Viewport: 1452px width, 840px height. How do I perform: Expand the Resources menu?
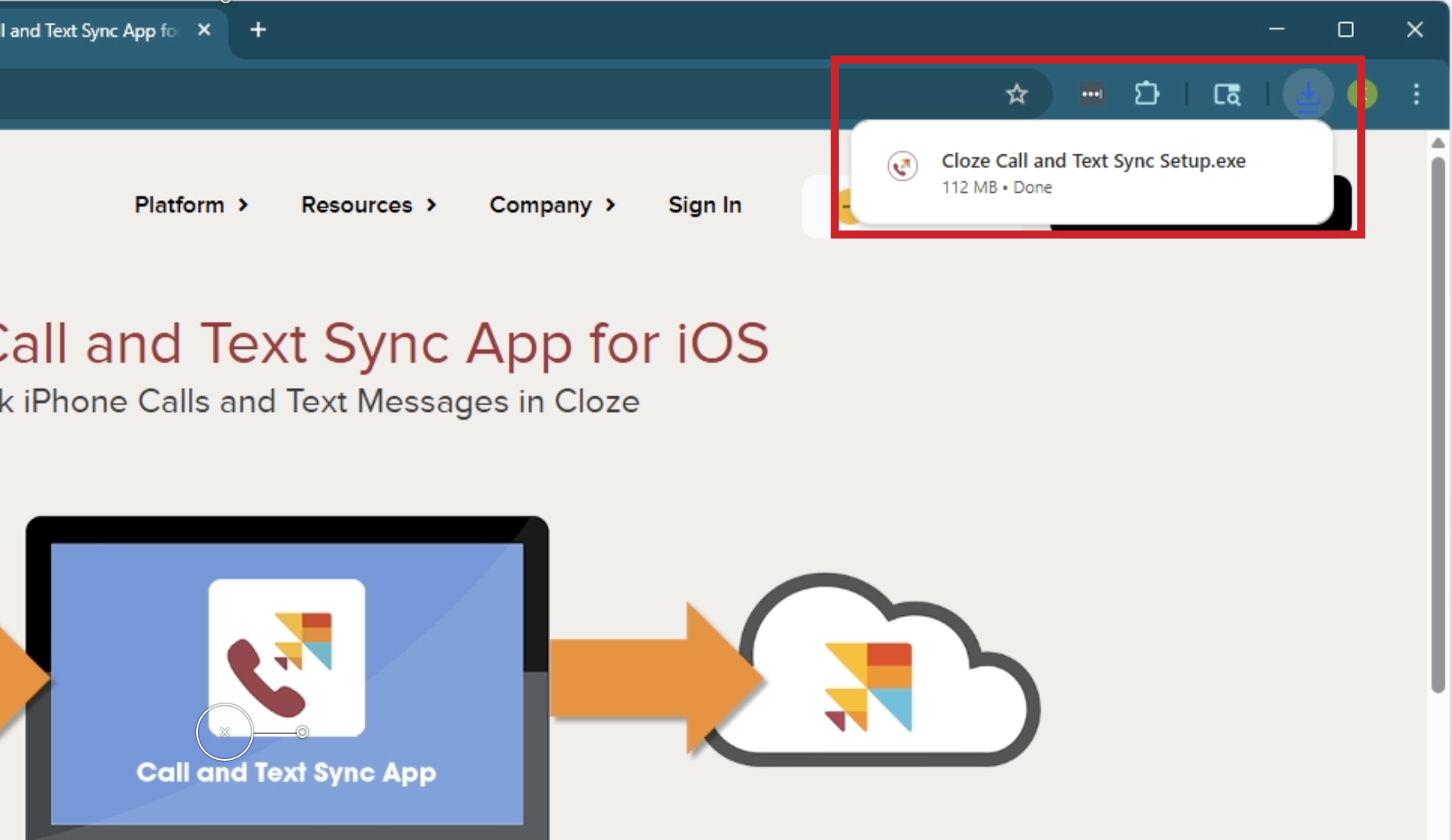click(369, 204)
